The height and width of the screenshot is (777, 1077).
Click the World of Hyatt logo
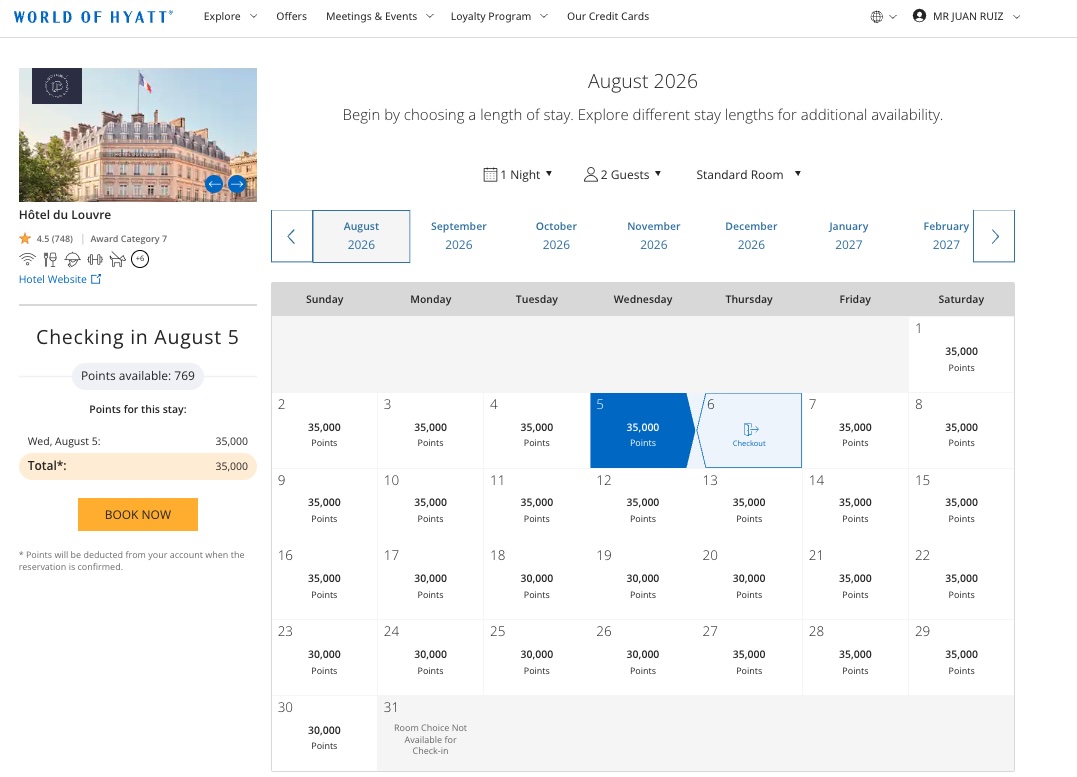tap(93, 16)
